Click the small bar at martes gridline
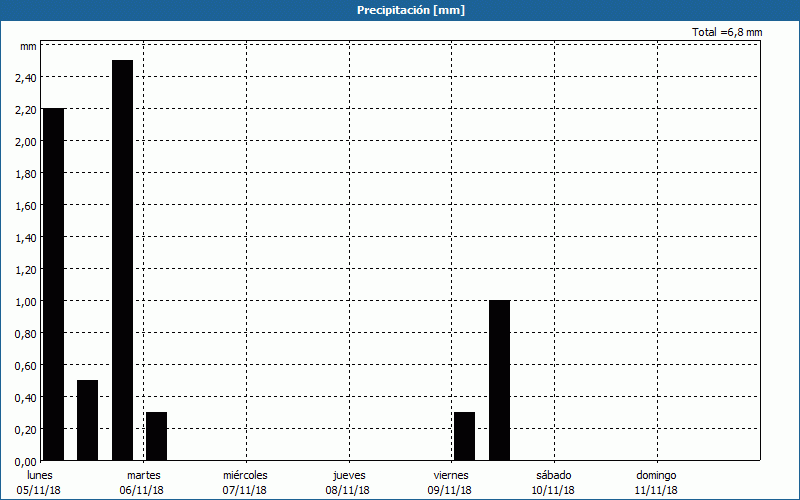This screenshot has width=800, height=500. 157,436
